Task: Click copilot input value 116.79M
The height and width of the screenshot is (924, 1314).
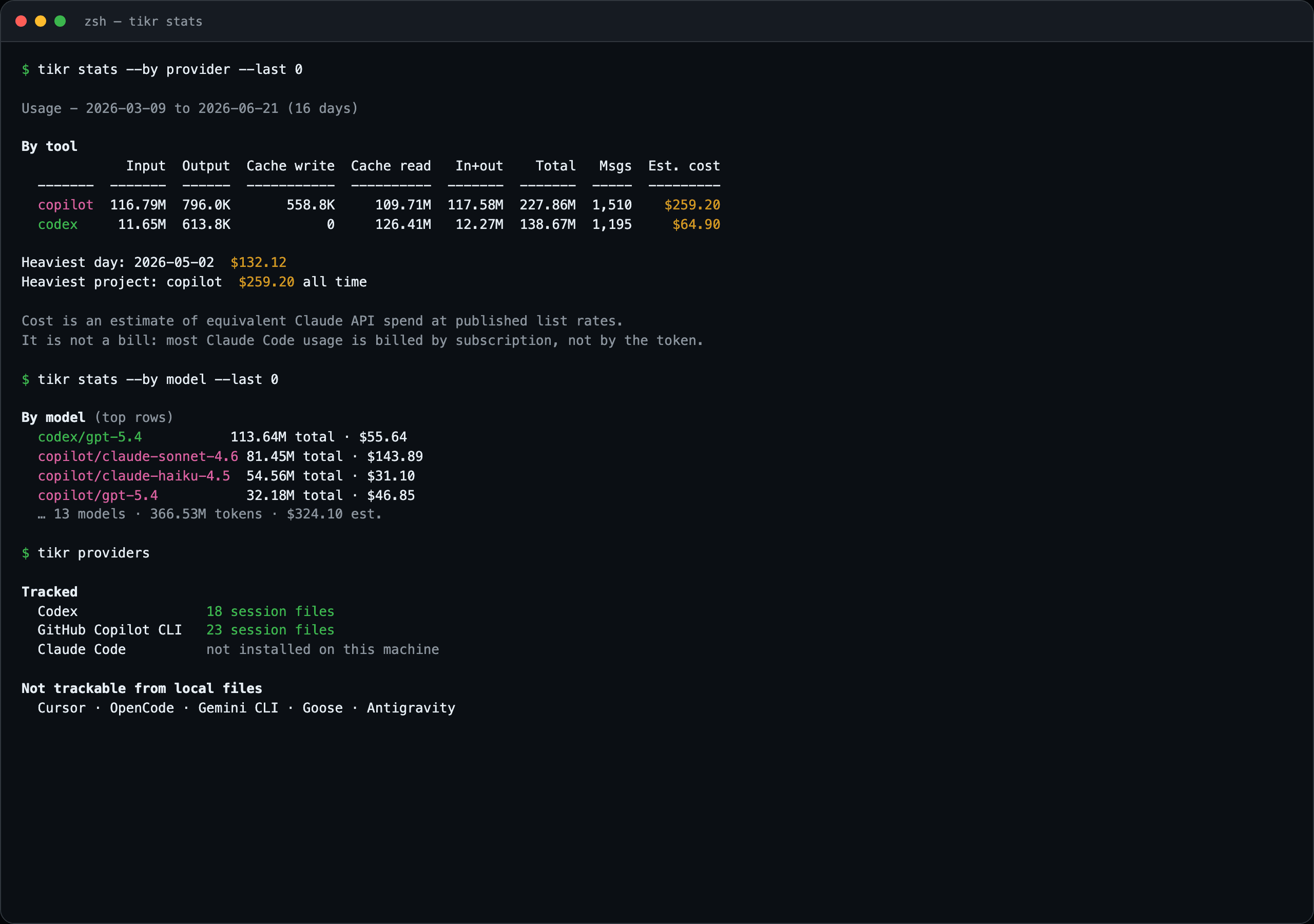Action: [x=138, y=205]
